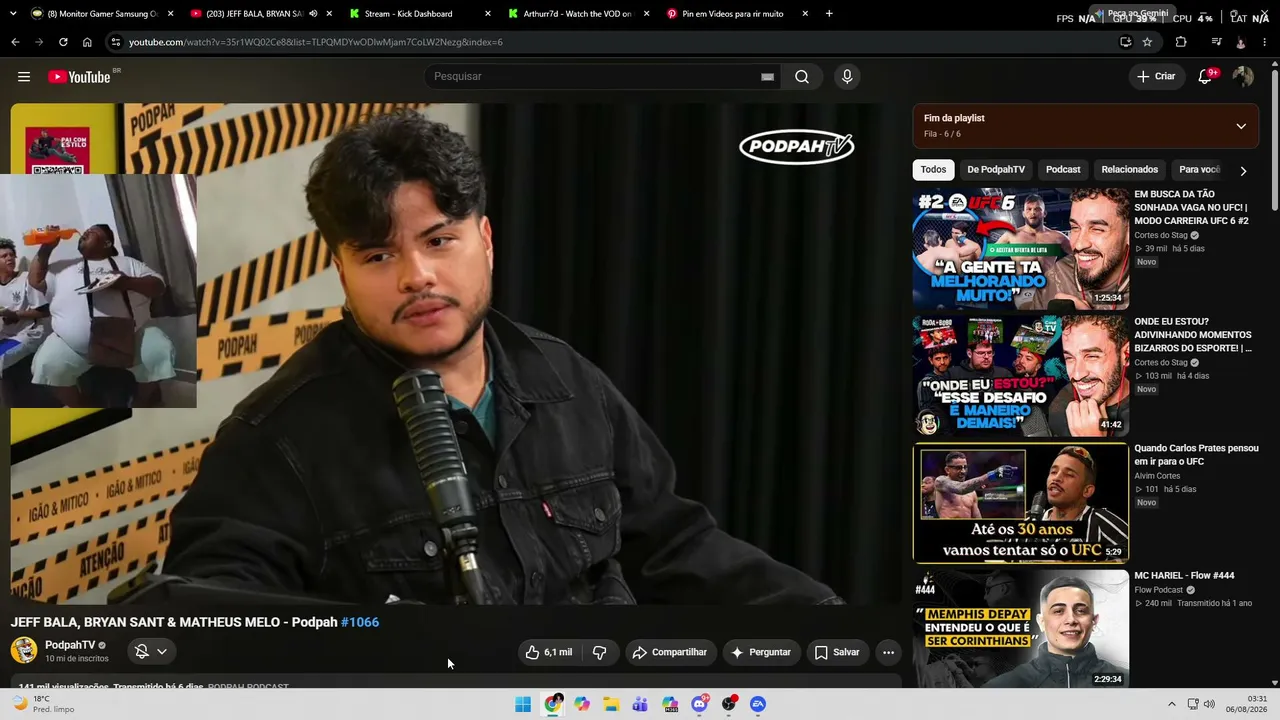Reload the current page
Screen dimensions: 1280x720
tap(63, 42)
